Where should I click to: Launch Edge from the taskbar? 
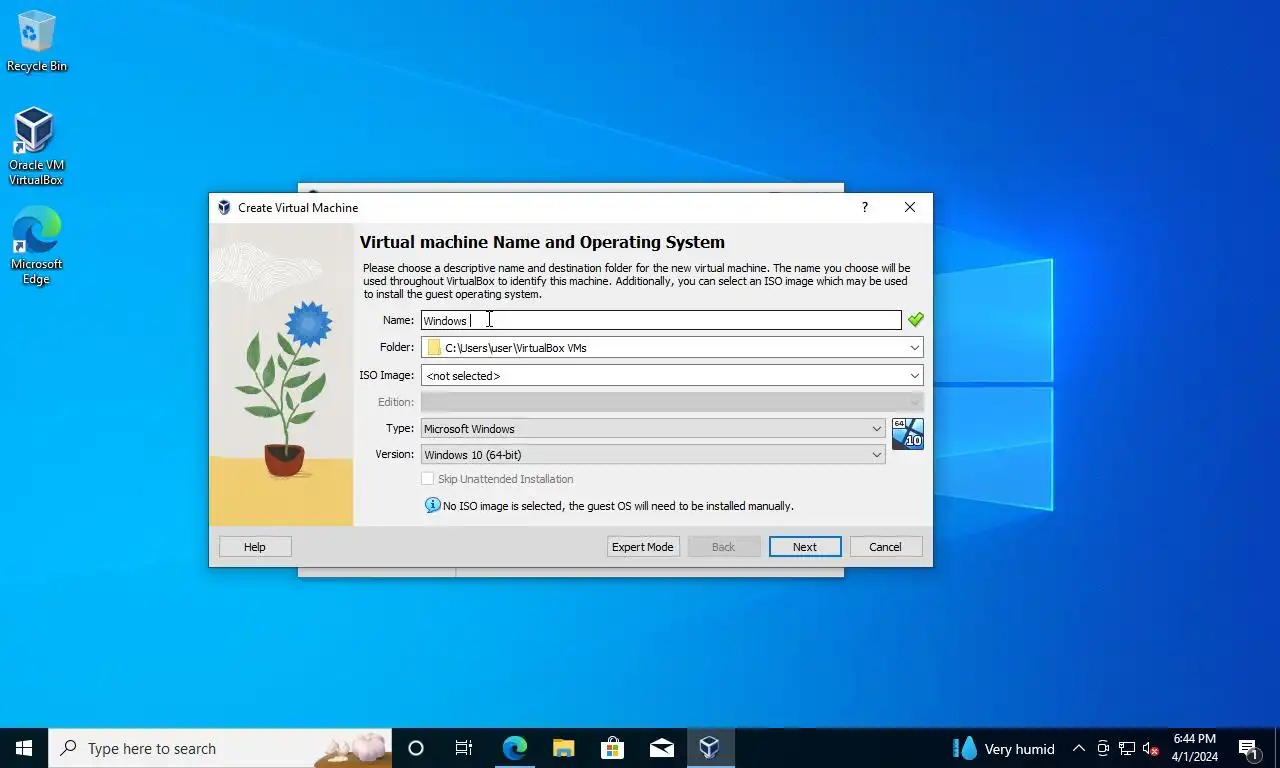click(x=514, y=748)
